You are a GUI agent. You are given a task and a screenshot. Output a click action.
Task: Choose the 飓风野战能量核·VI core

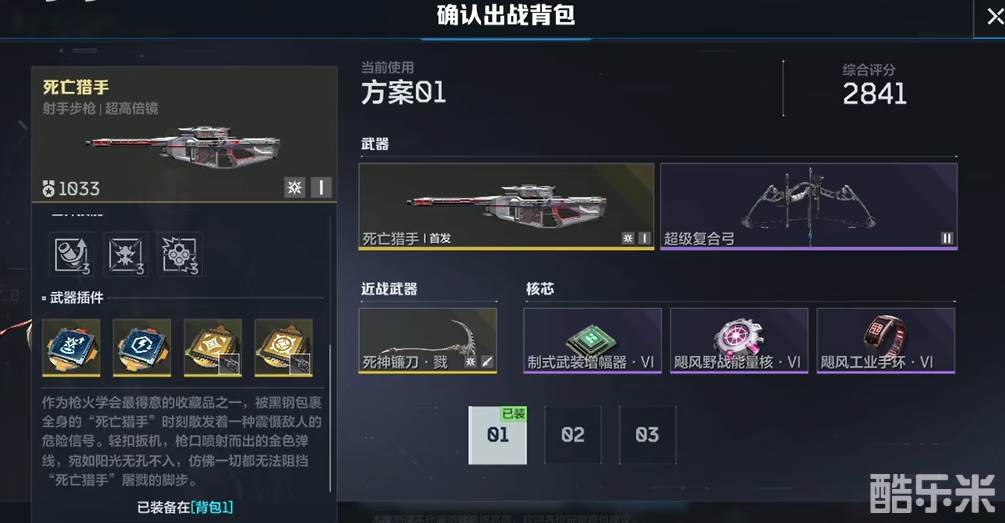739,341
